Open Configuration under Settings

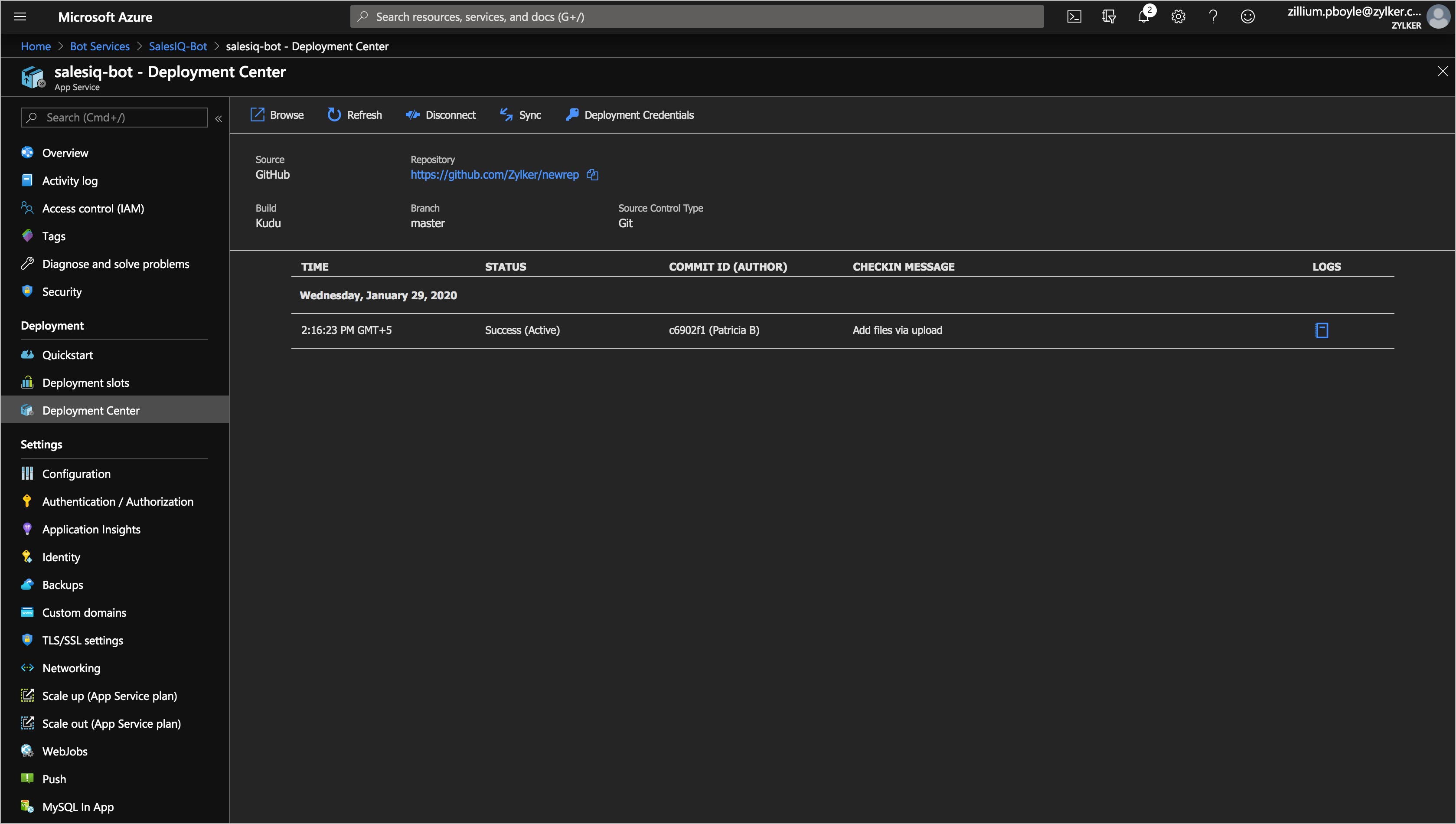(77, 474)
